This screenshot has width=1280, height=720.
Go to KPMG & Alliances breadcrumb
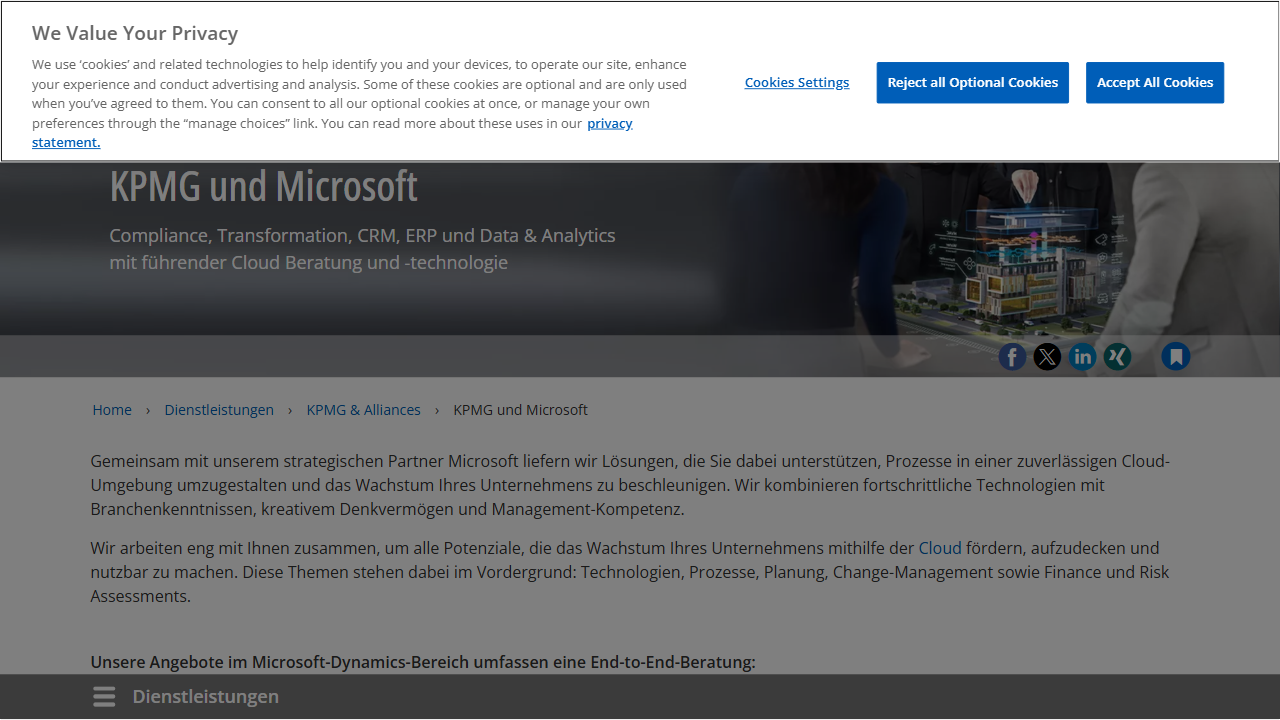coord(364,410)
